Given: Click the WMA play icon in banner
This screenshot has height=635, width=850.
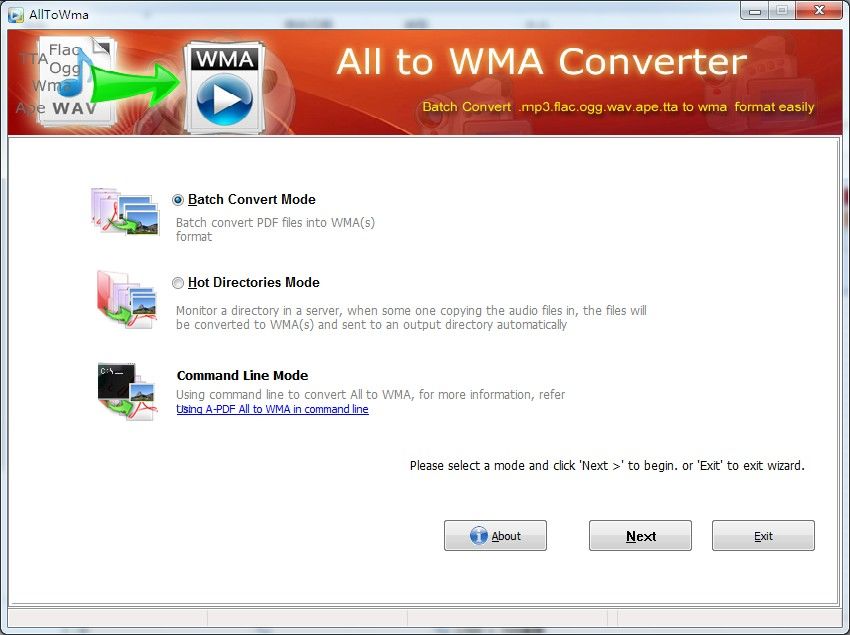Looking at the screenshot, I should tap(224, 87).
